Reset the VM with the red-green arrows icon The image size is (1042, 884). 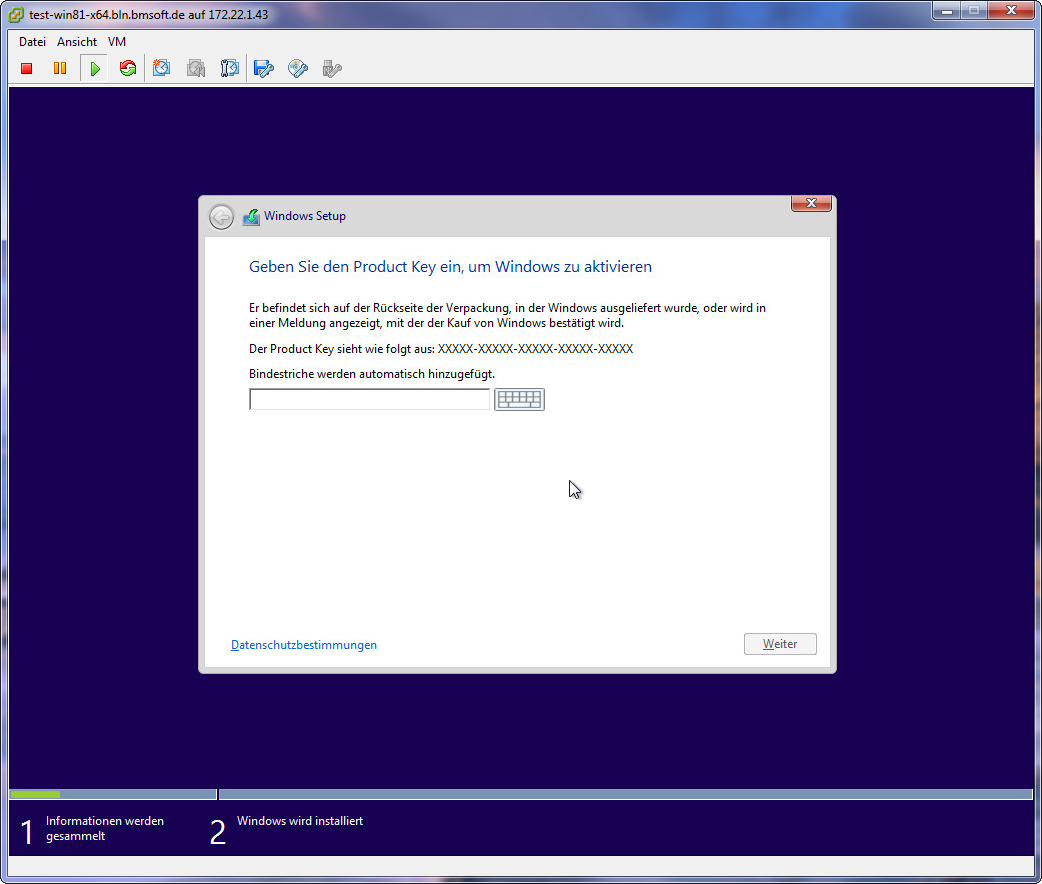coord(128,68)
